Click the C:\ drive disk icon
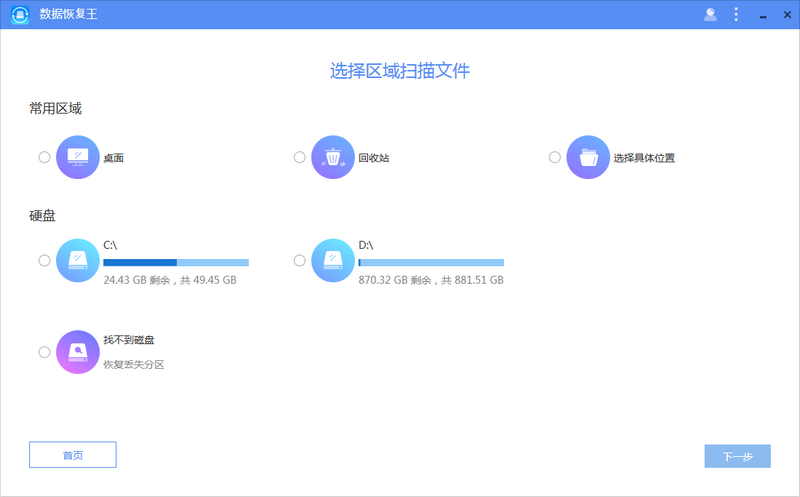Screen dimensions: 800x497 tap(78, 260)
